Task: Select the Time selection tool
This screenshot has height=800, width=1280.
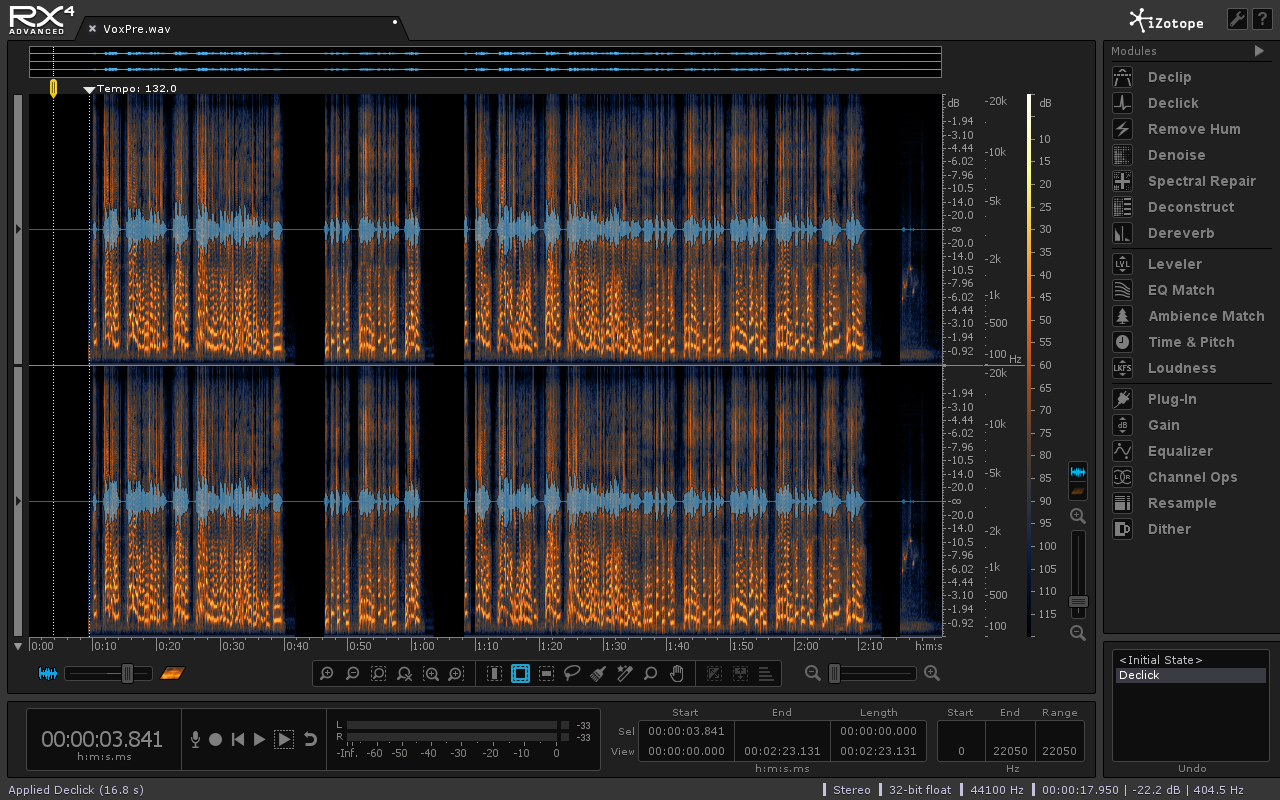Action: coord(494,674)
